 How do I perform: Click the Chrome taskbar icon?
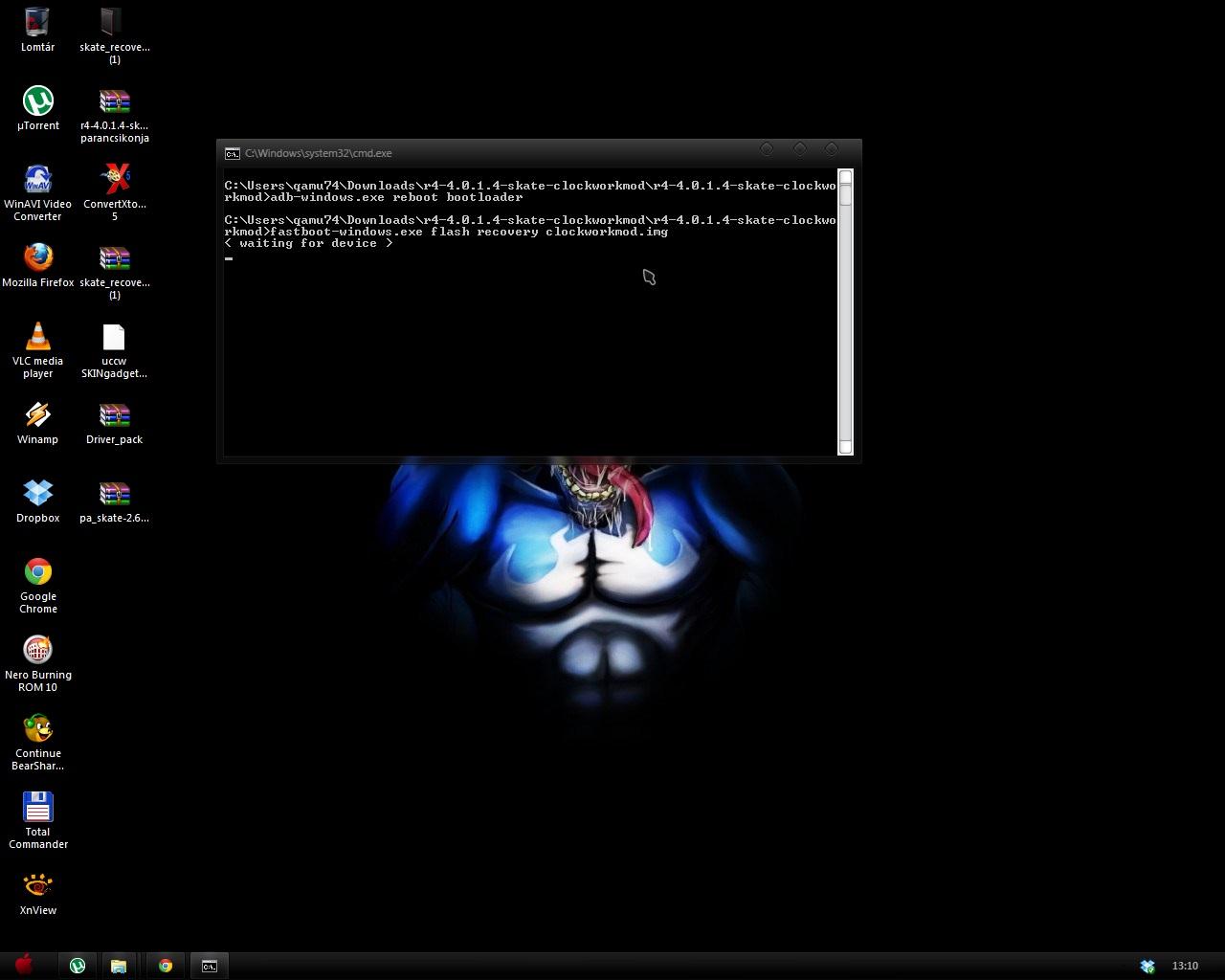166,966
